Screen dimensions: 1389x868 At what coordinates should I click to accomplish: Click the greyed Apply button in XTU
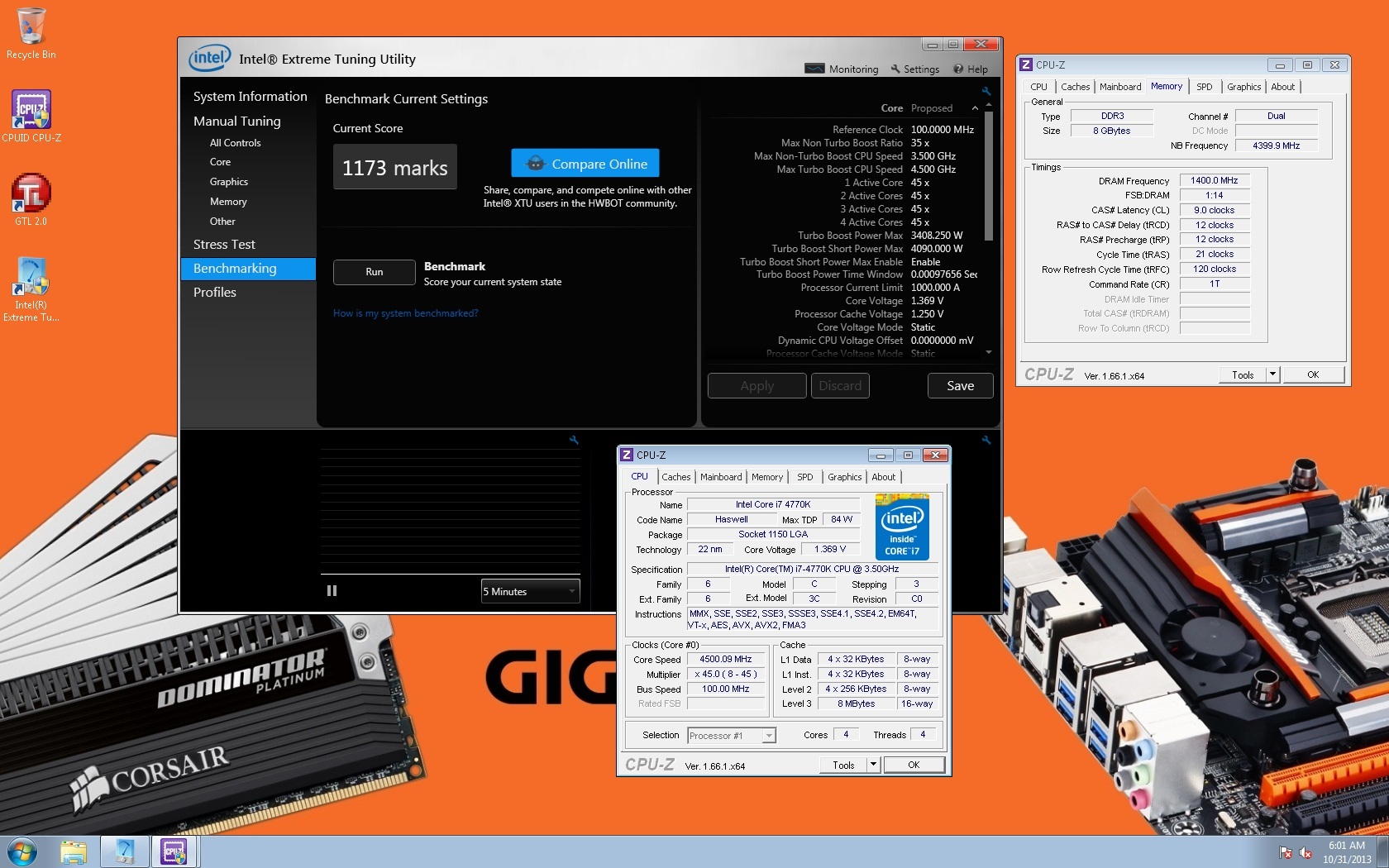tap(757, 385)
